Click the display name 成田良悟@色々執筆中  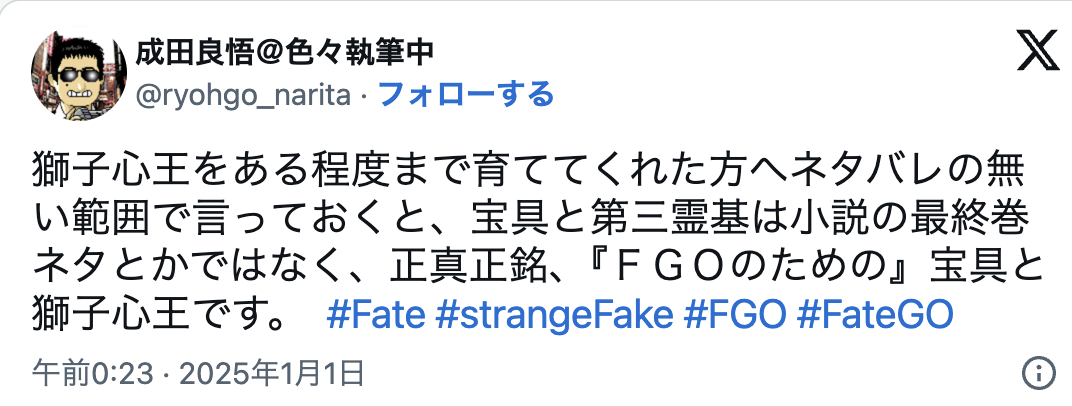click(284, 51)
